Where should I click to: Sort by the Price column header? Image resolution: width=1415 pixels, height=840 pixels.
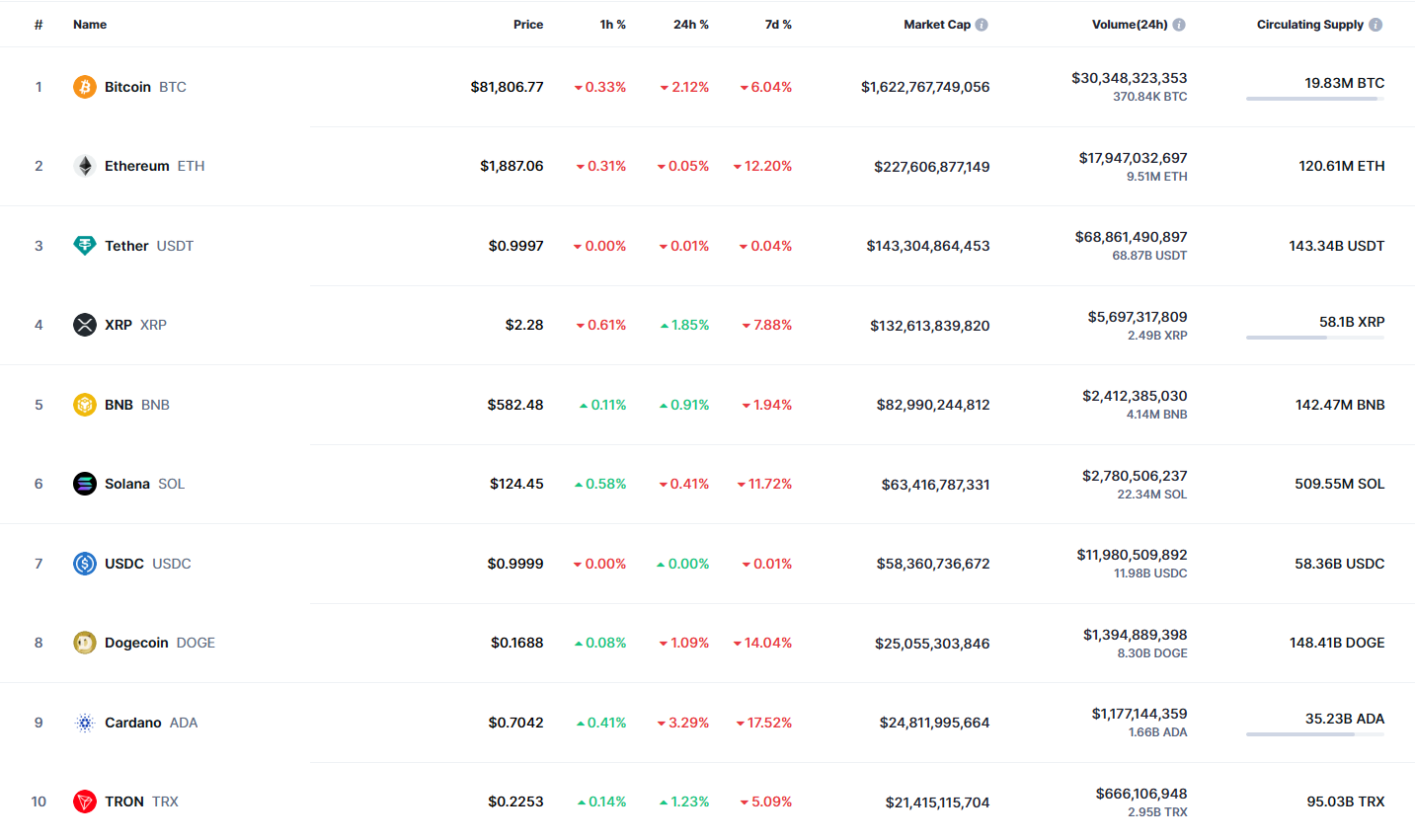[x=528, y=25]
